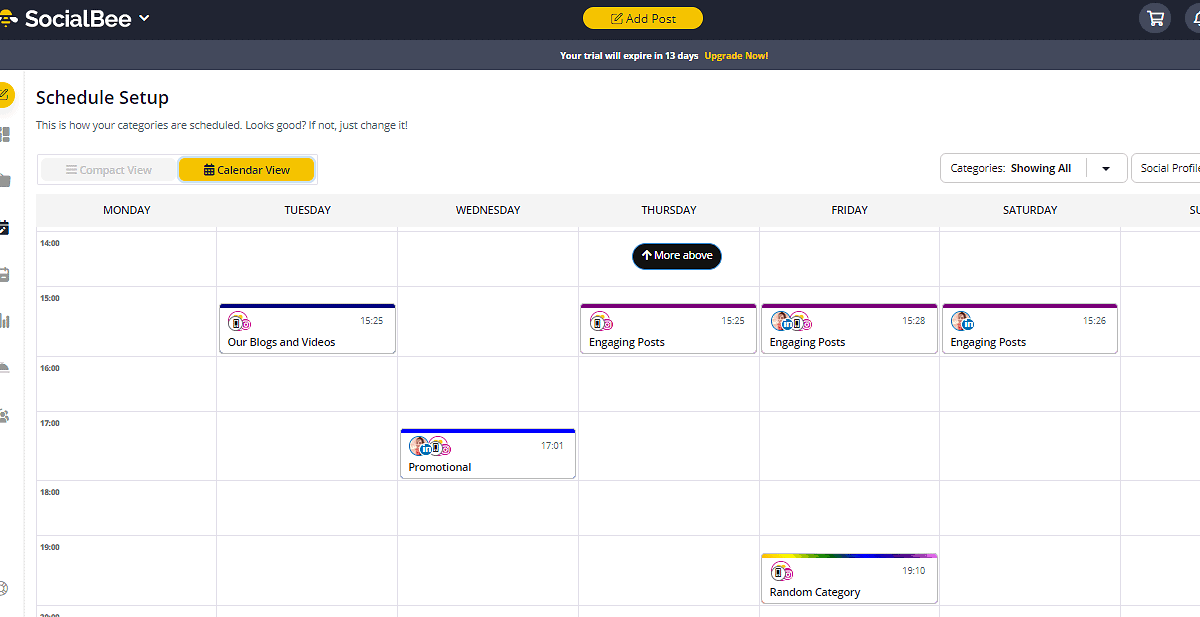Open the calendar schedule icon in the sidebar
The height and width of the screenshot is (617, 1200).
click(x=5, y=228)
